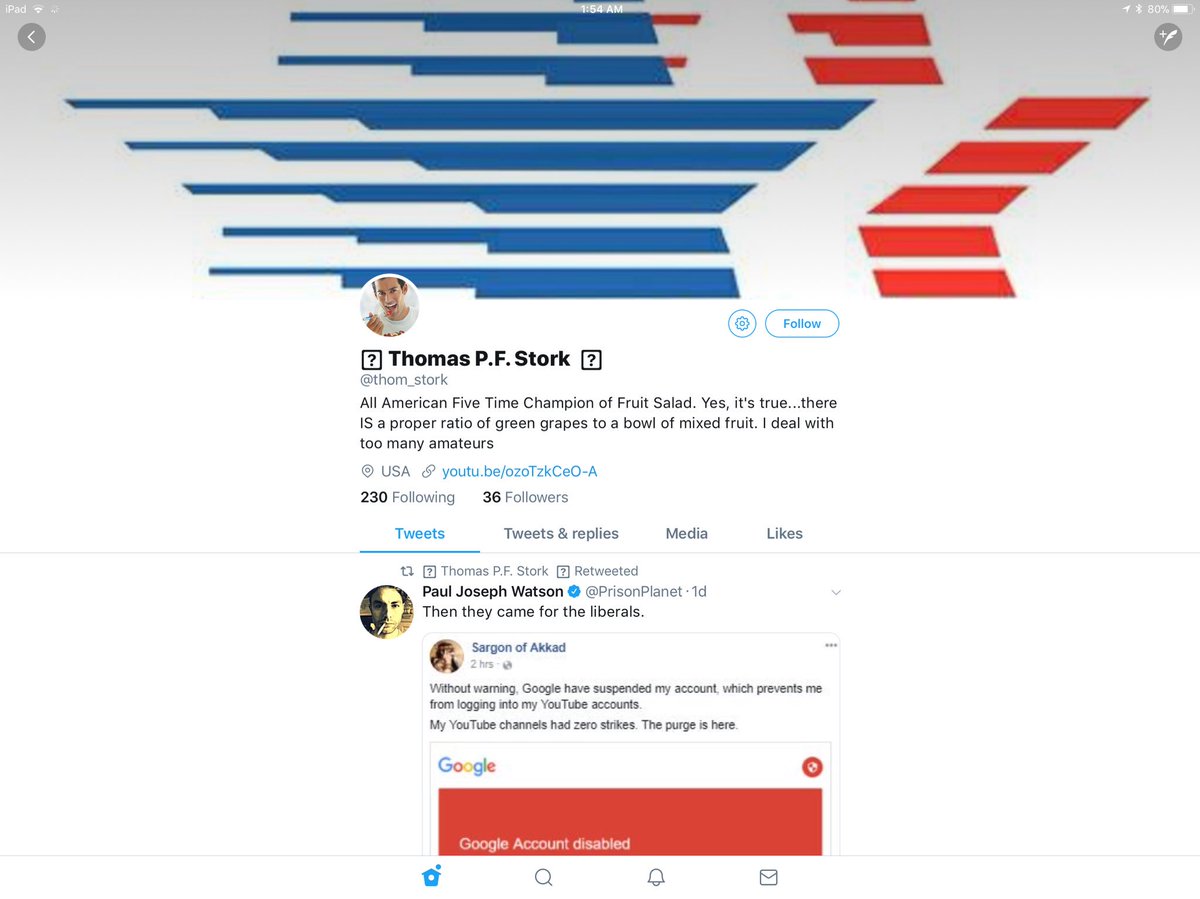Open Search with the magnifier icon
Image resolution: width=1200 pixels, height=899 pixels.
point(543,877)
